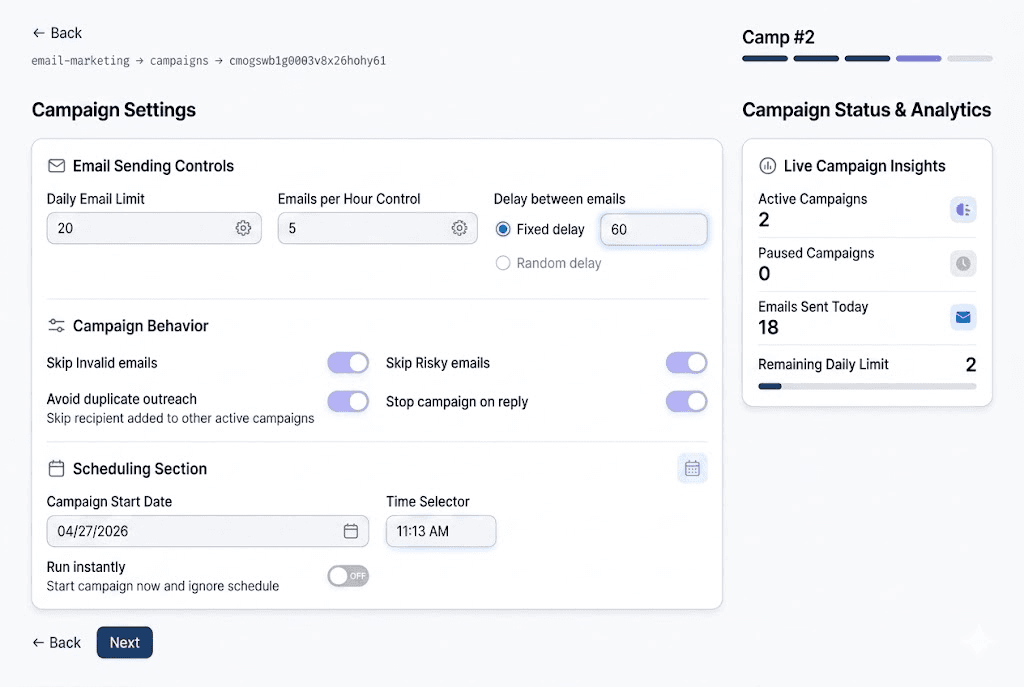This screenshot has width=1024, height=687.
Task: Enable the Run instantly toggle
Action: (x=348, y=576)
